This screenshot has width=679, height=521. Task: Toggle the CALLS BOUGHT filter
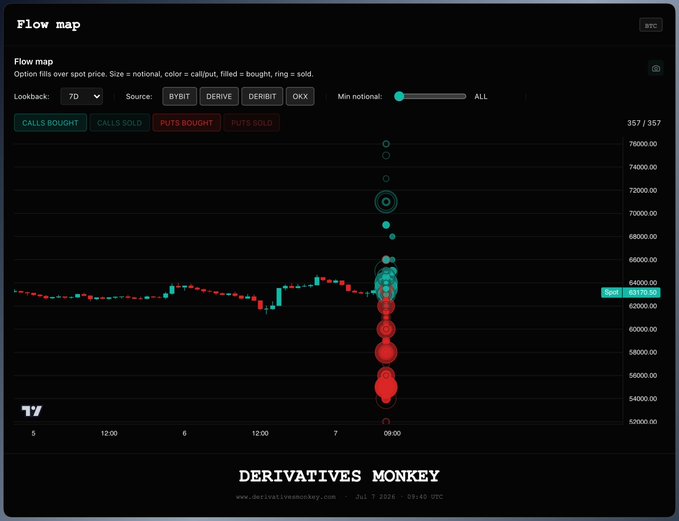click(x=50, y=123)
